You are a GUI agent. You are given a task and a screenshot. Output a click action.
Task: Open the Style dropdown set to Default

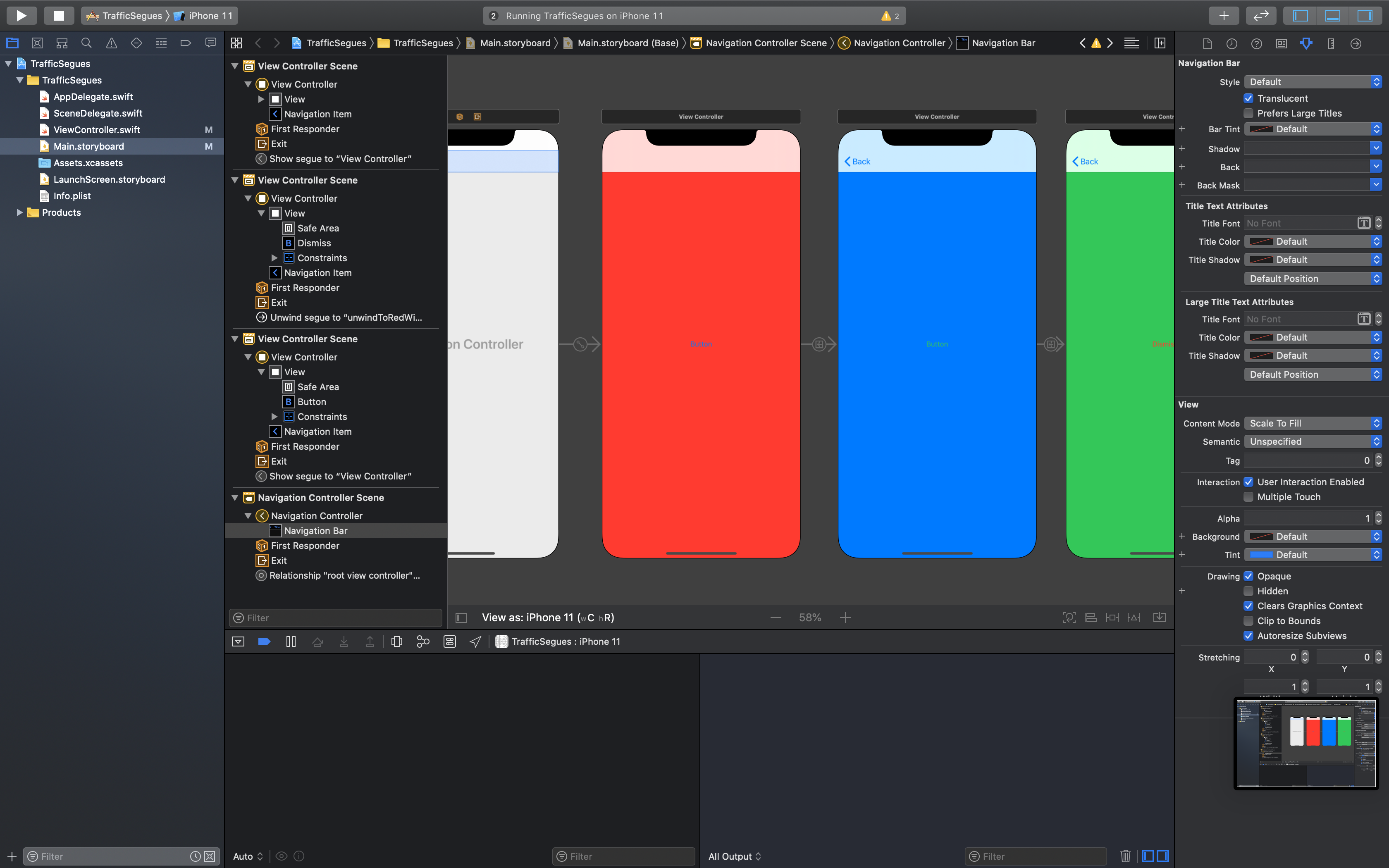1313,82
